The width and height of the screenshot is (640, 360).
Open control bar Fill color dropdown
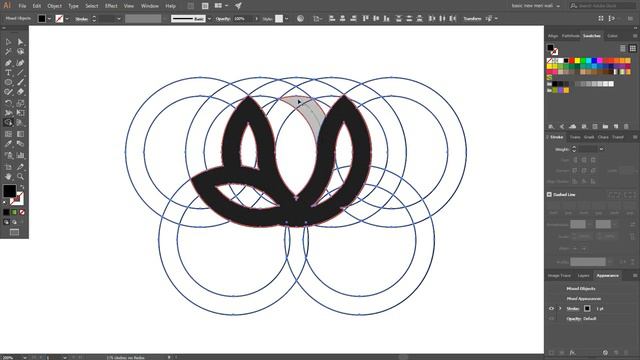[x=49, y=19]
